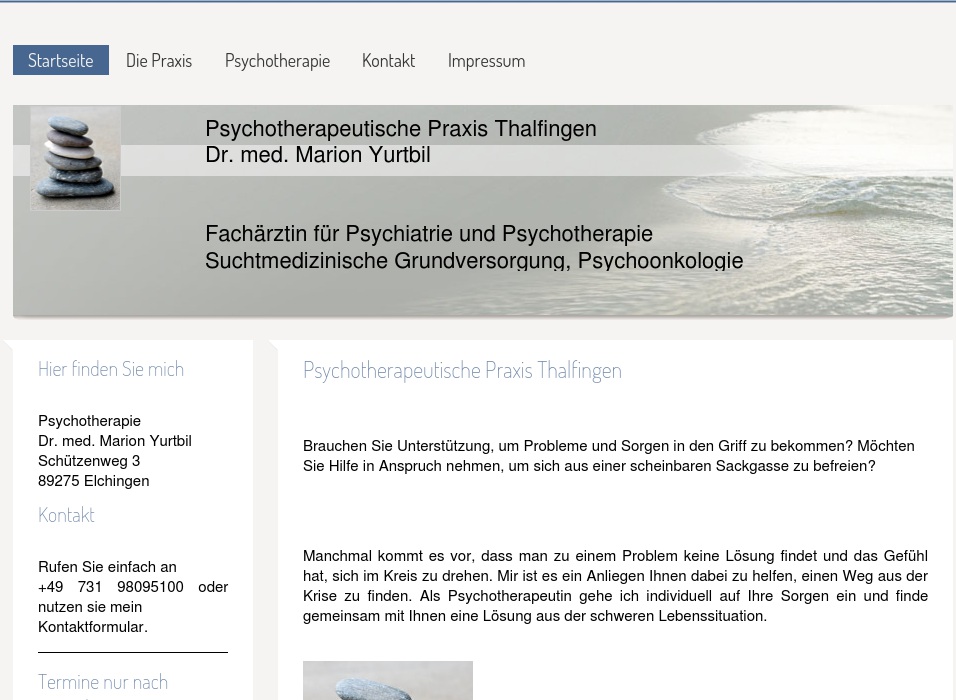The width and height of the screenshot is (956, 700).
Task: Click the heading Hier finden Sie mich
Action: click(x=111, y=369)
